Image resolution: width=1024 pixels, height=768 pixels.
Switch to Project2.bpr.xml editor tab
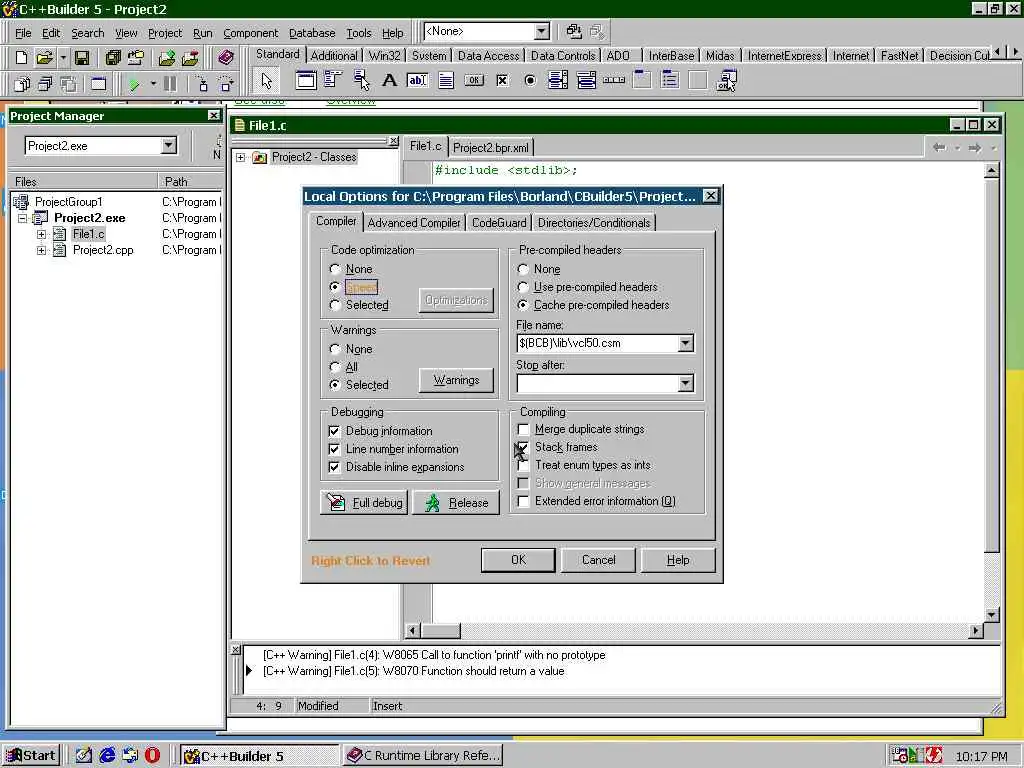490,148
